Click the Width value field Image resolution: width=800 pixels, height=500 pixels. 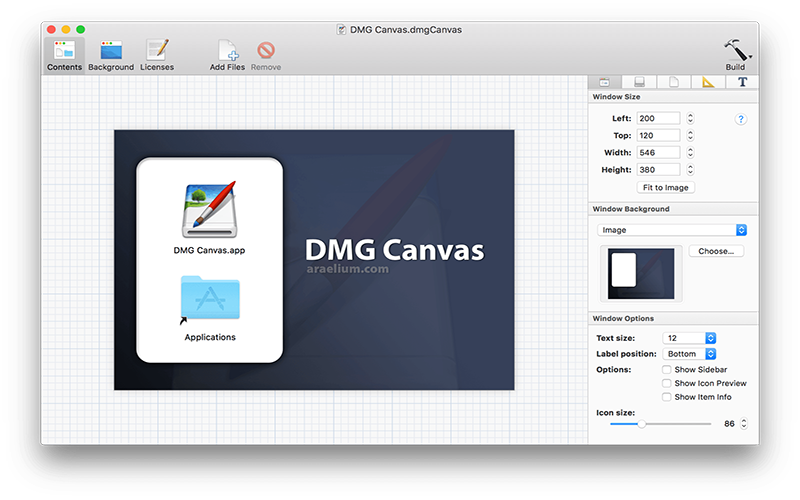[658, 153]
